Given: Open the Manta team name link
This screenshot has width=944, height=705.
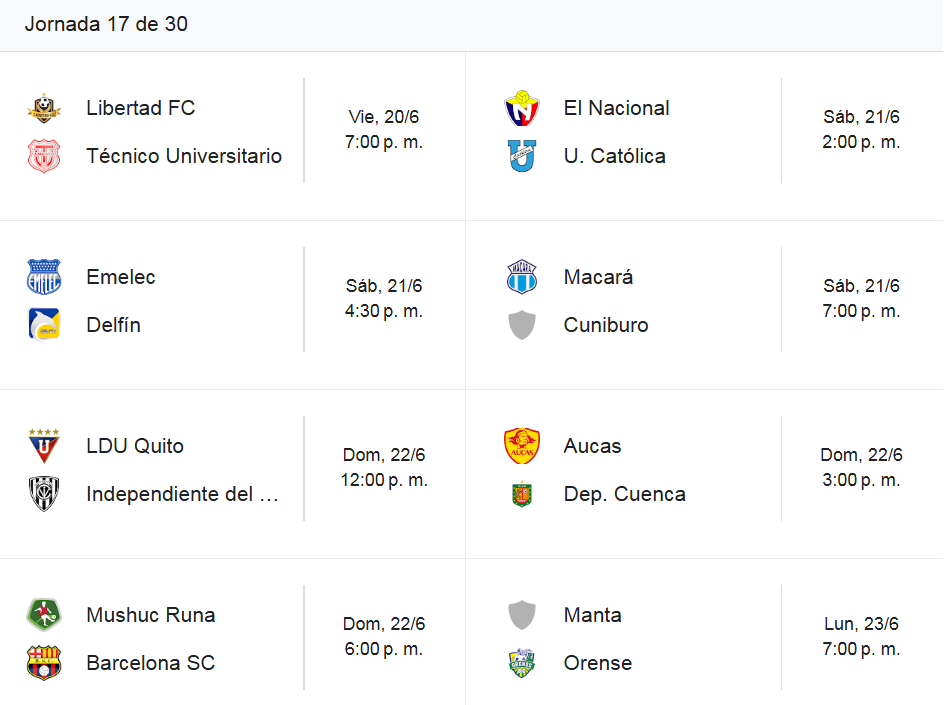Looking at the screenshot, I should click(592, 615).
